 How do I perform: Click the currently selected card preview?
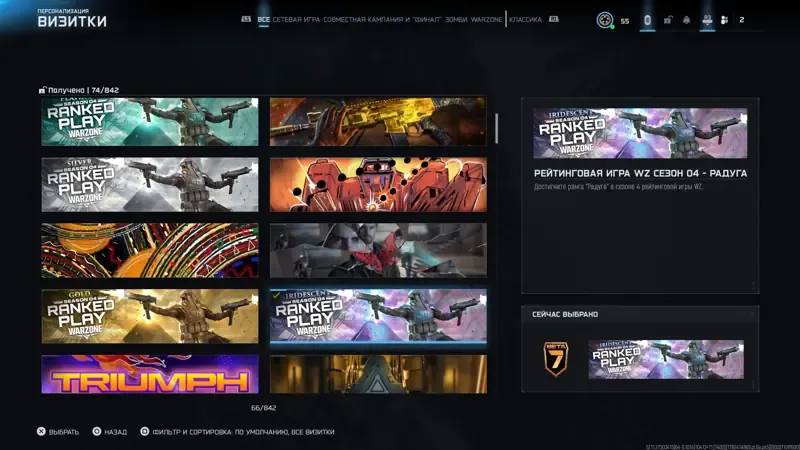point(666,359)
